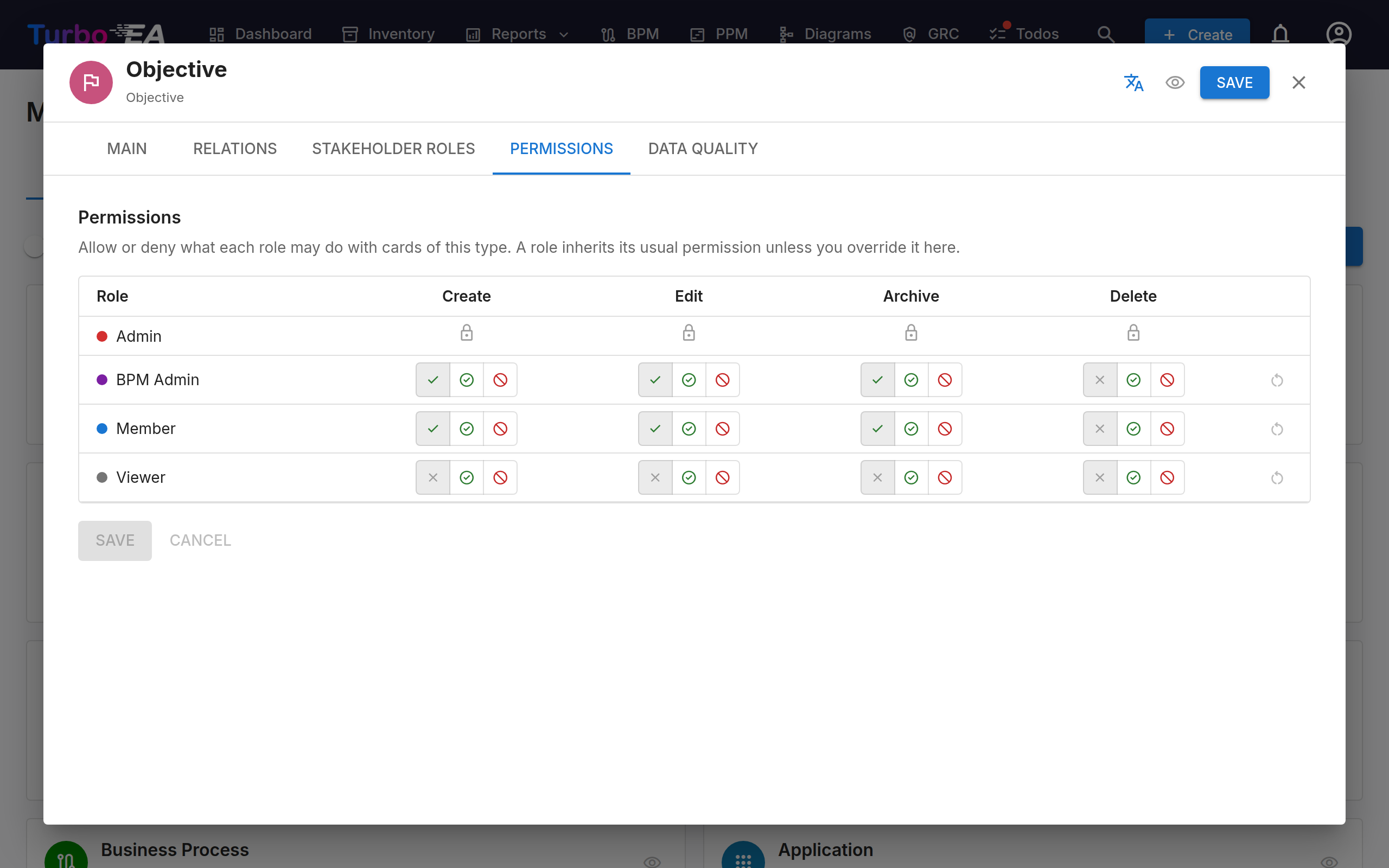Expand the Reports dropdown menu
1389x868 pixels.
click(518, 34)
